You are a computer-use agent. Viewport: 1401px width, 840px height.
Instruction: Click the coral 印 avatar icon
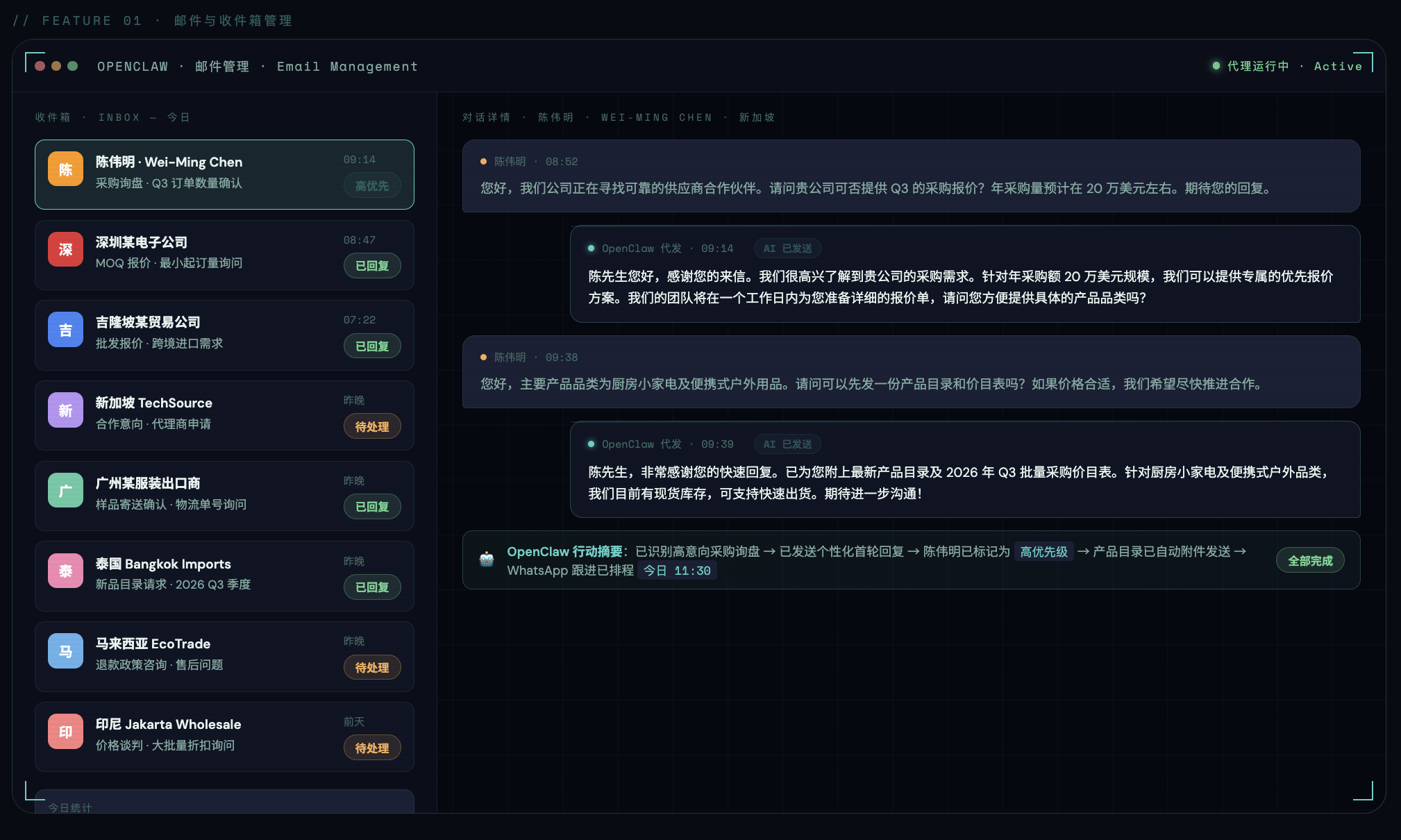coord(65,732)
